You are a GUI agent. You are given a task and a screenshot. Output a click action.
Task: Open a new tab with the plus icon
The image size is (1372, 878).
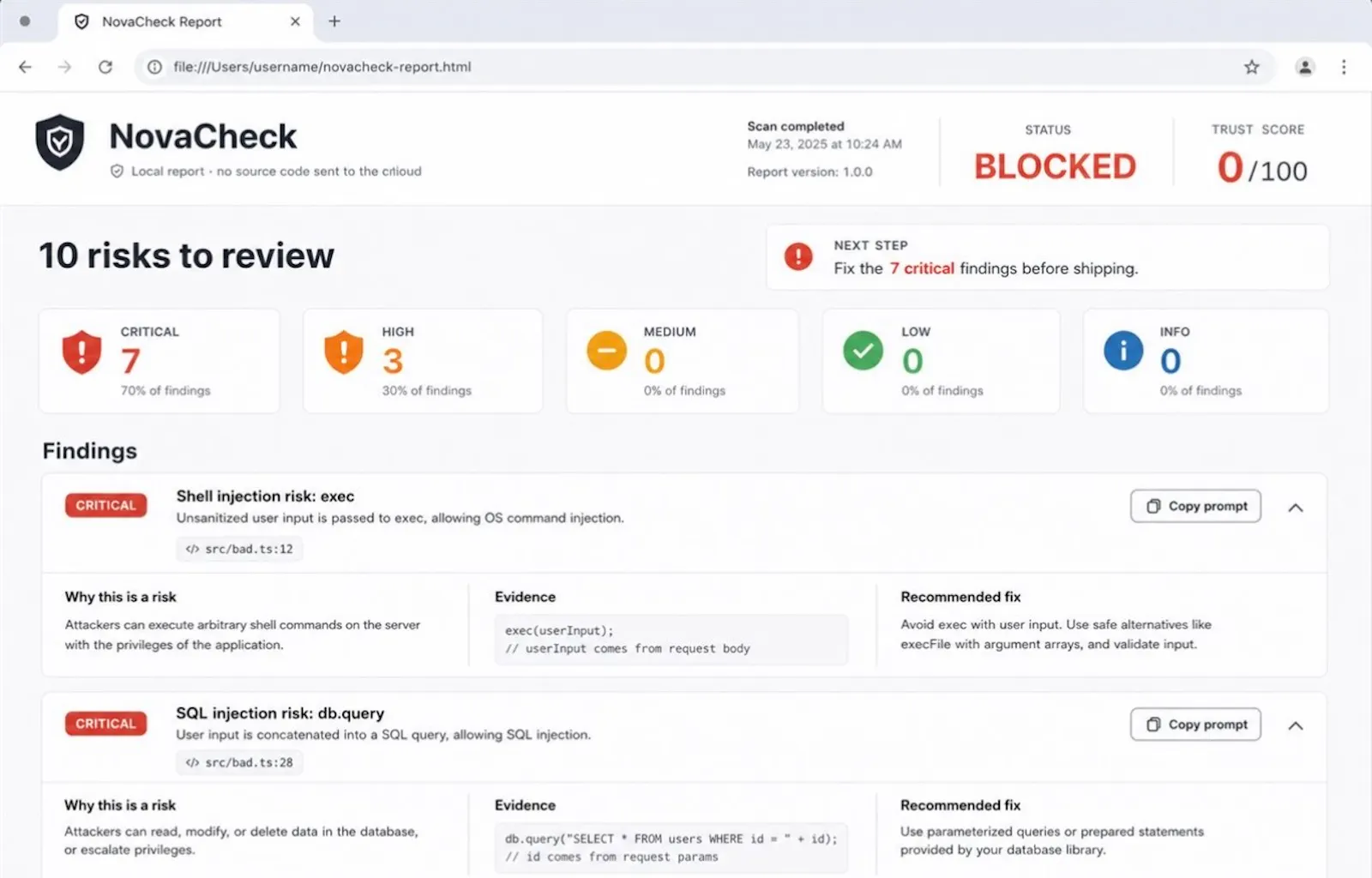pyautogui.click(x=334, y=21)
